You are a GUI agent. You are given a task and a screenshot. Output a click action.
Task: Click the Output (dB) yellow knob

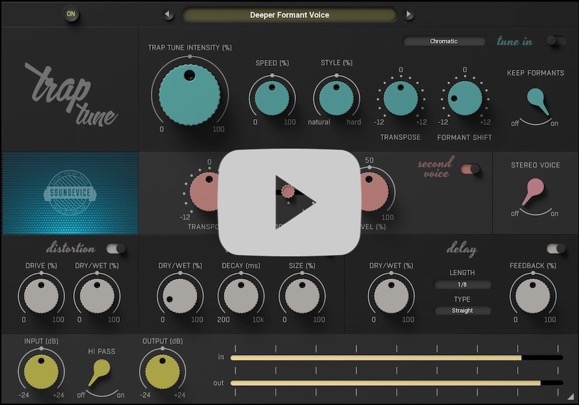click(162, 372)
